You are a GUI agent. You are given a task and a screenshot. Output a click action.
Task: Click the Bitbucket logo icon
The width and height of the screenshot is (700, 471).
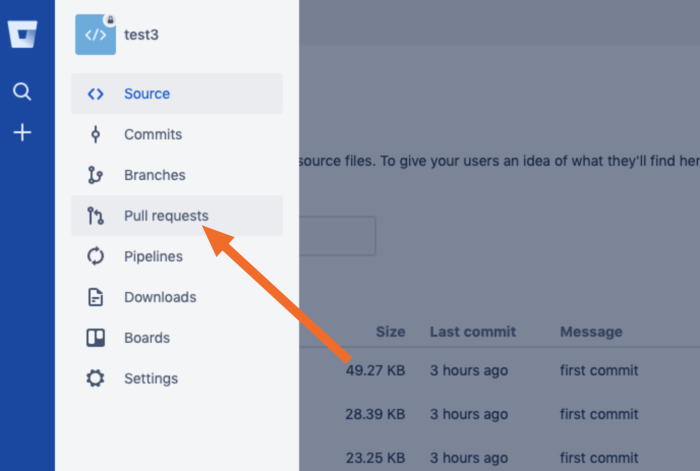[x=22, y=34]
